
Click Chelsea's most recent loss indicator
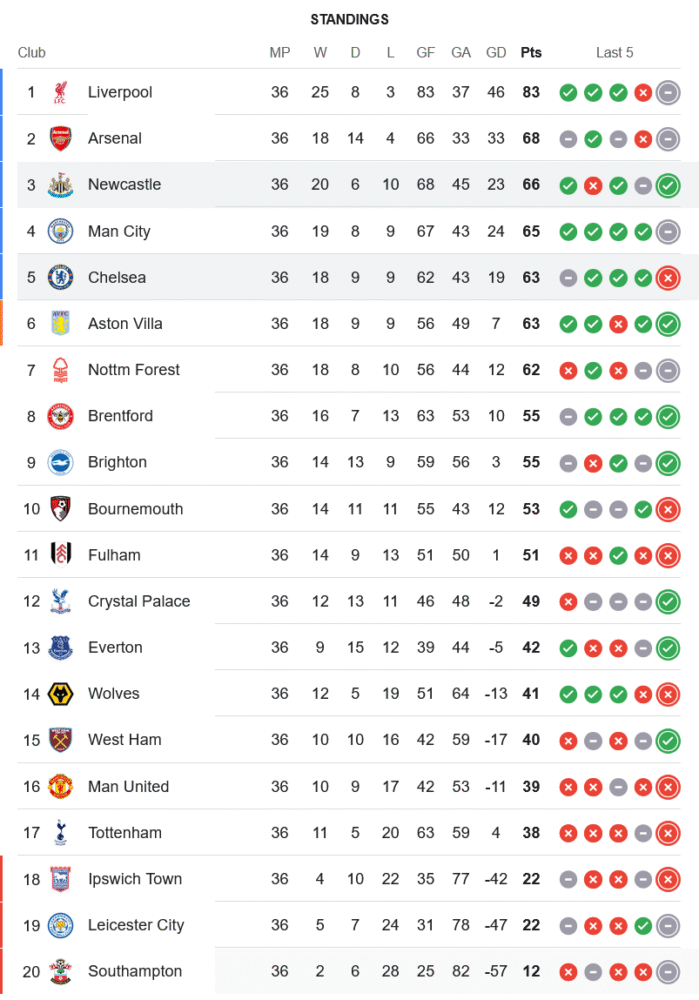click(668, 277)
